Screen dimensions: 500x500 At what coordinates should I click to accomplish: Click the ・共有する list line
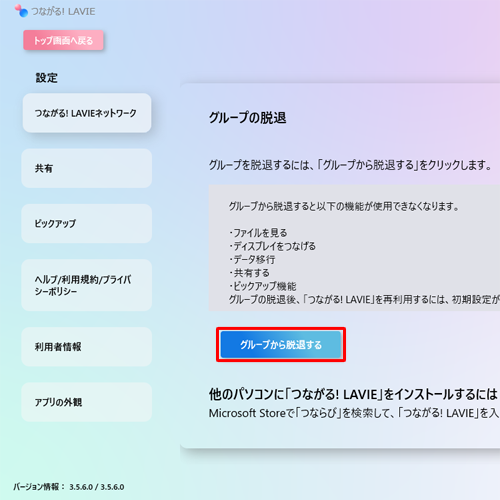[249, 273]
